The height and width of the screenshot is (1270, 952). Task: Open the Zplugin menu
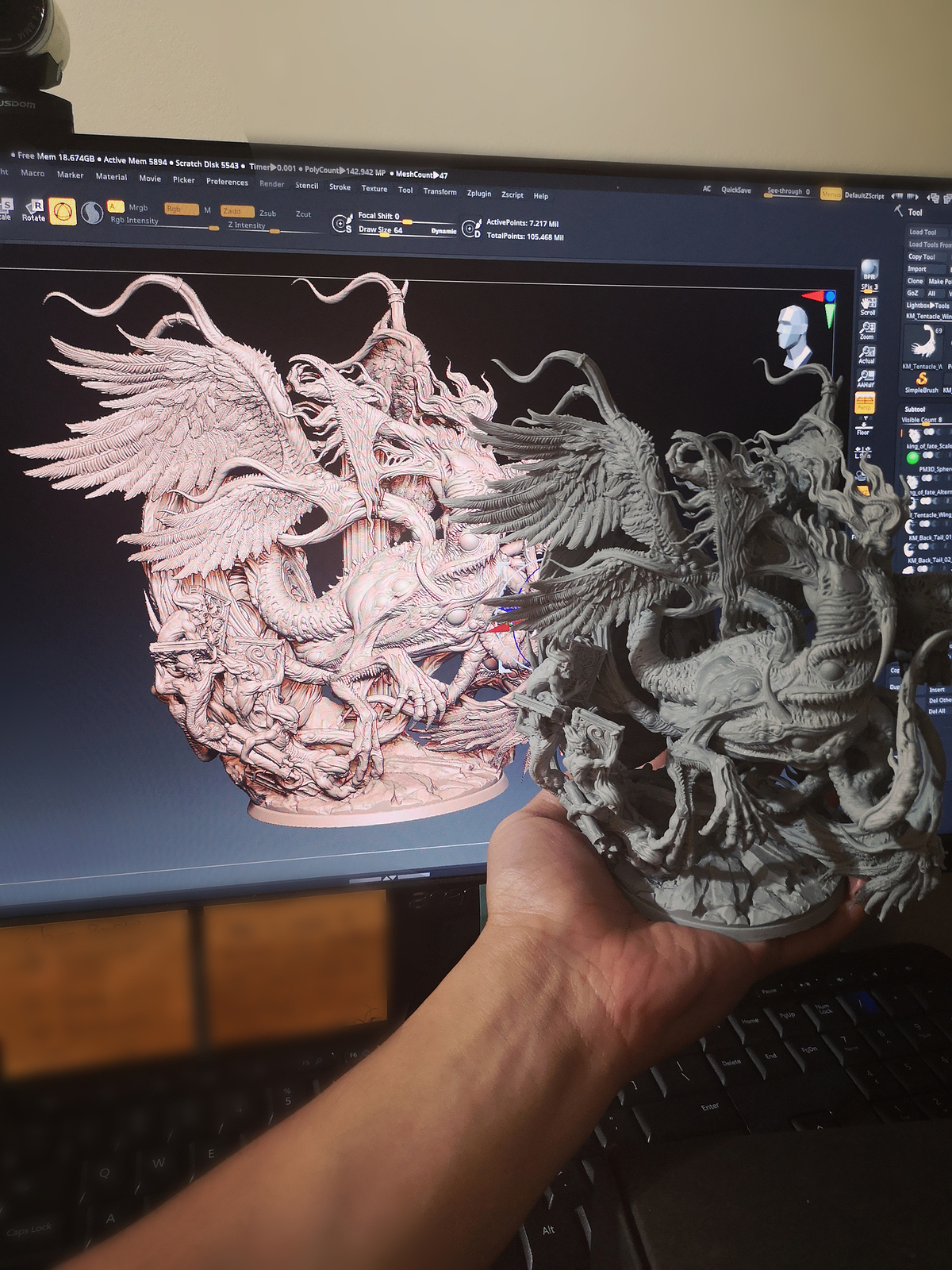pyautogui.click(x=479, y=194)
